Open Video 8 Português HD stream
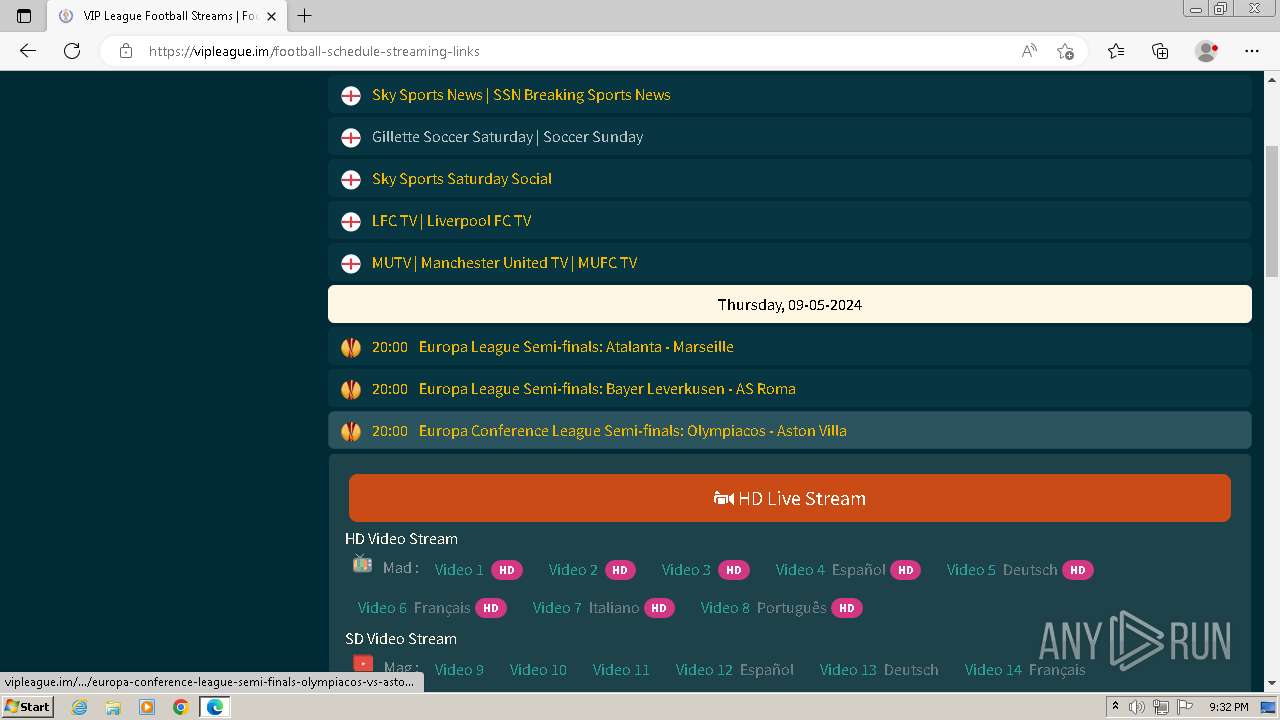1280x720 pixels. 781,608
